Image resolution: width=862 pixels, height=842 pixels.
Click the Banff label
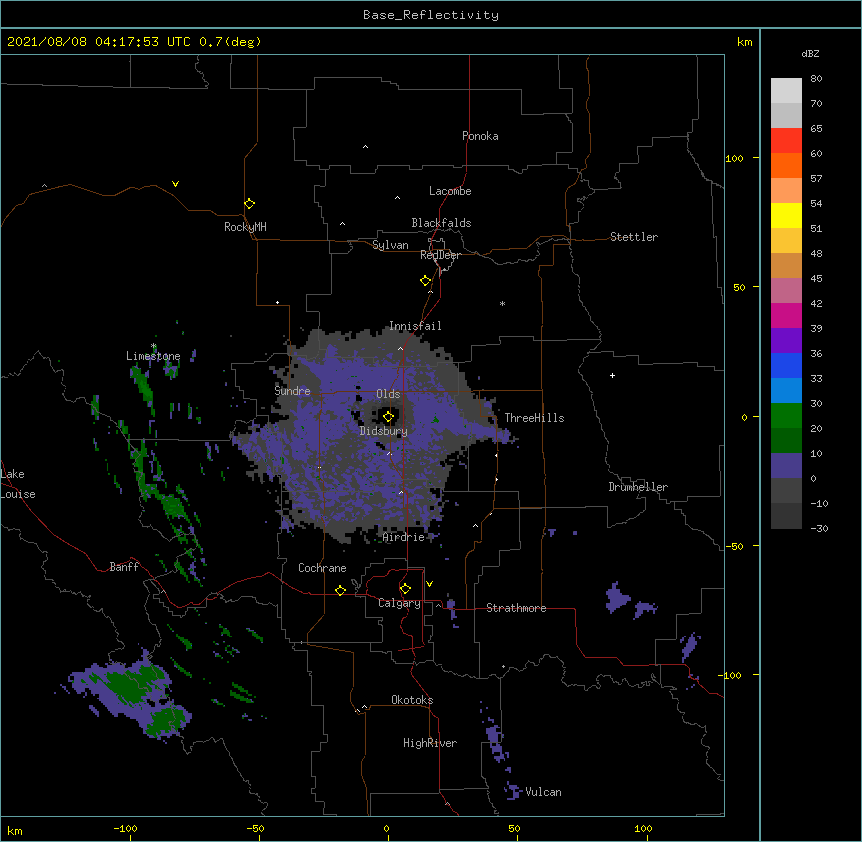(124, 567)
